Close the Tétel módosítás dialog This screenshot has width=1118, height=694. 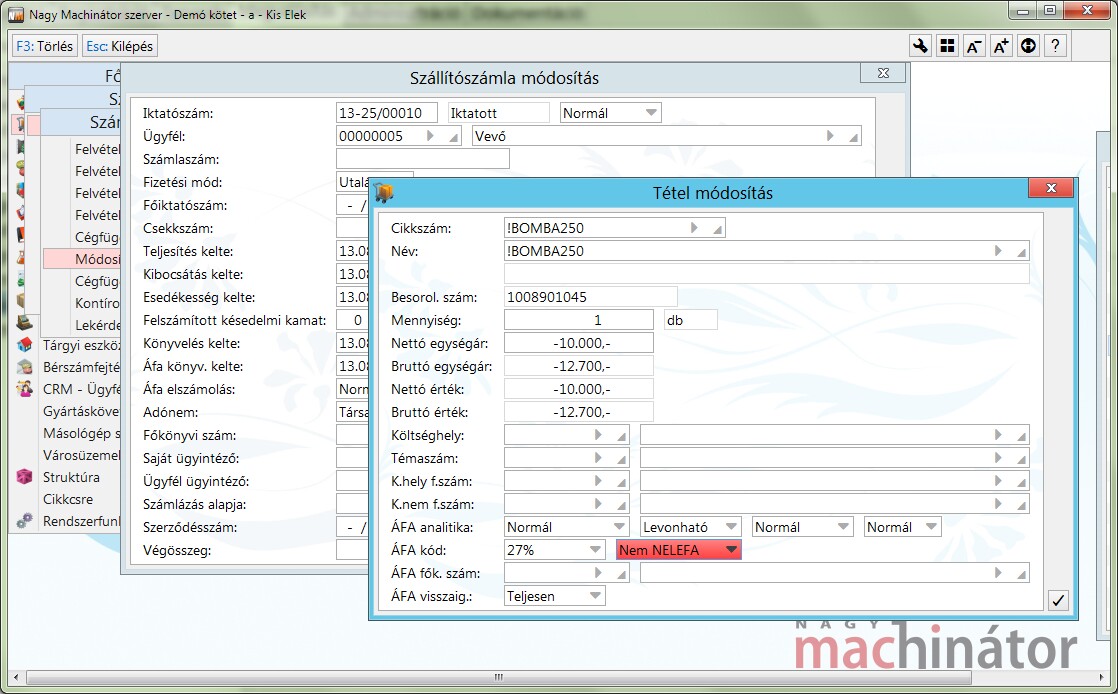click(1050, 188)
